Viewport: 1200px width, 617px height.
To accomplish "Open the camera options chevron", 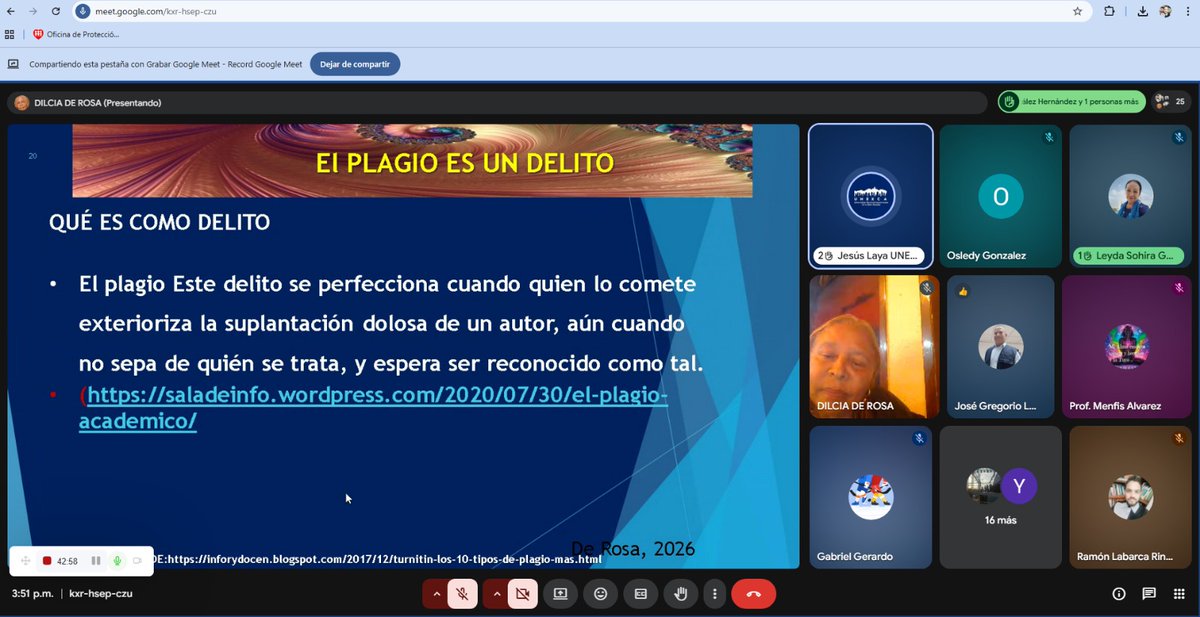I will pos(497,593).
